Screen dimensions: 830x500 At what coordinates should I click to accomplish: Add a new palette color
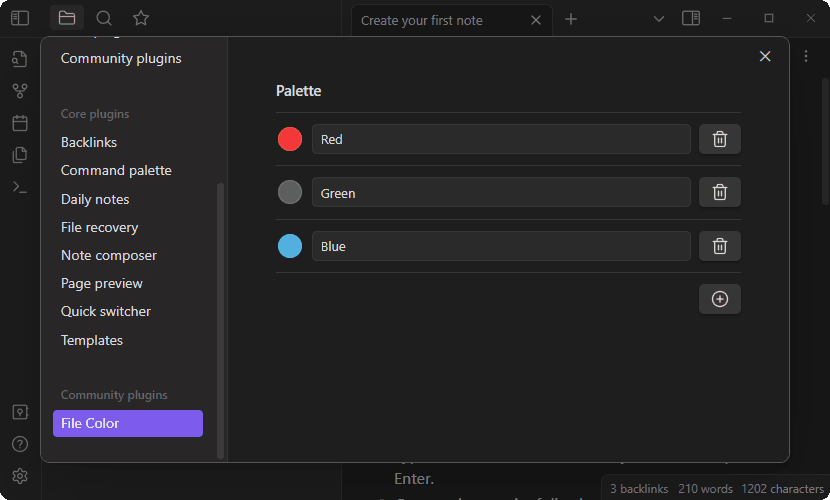(x=719, y=299)
